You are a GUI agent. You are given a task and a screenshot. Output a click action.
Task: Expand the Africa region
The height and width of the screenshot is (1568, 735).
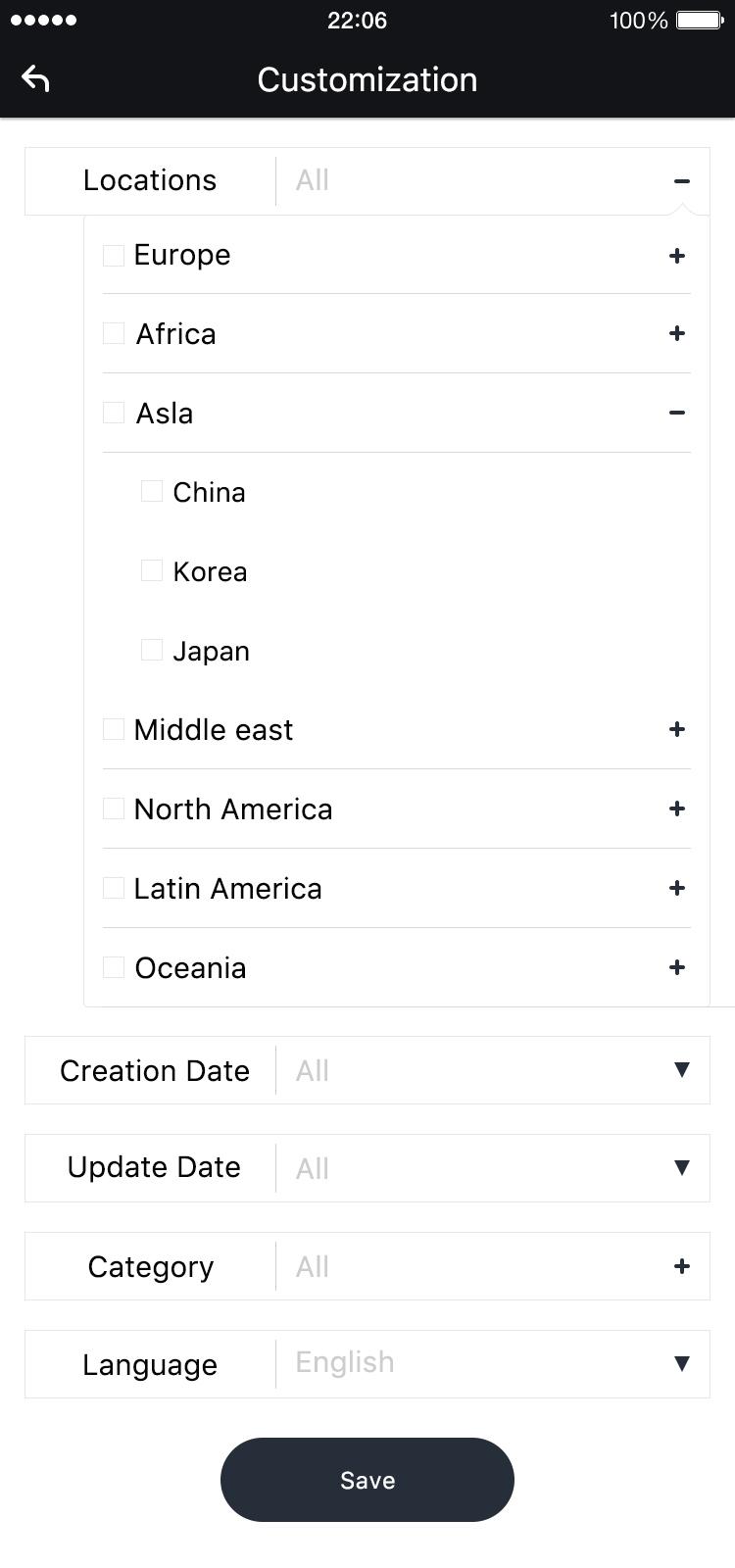[x=676, y=333]
